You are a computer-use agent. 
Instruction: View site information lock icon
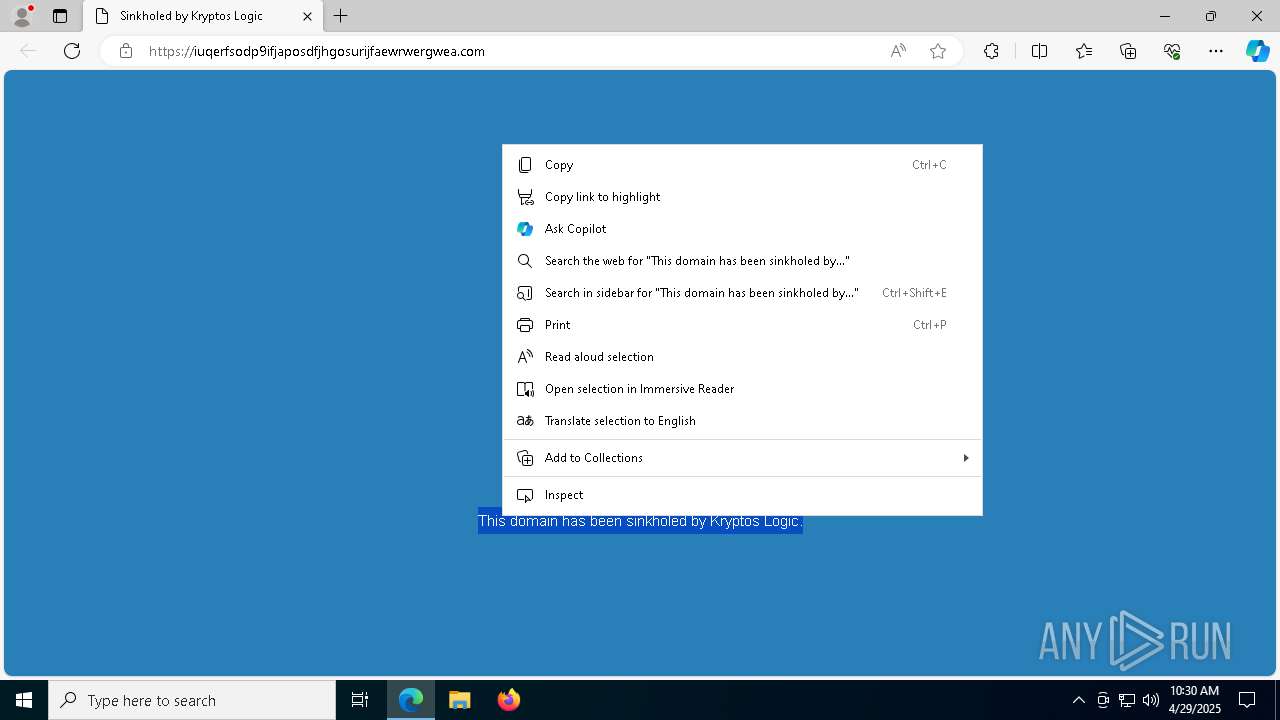click(125, 51)
